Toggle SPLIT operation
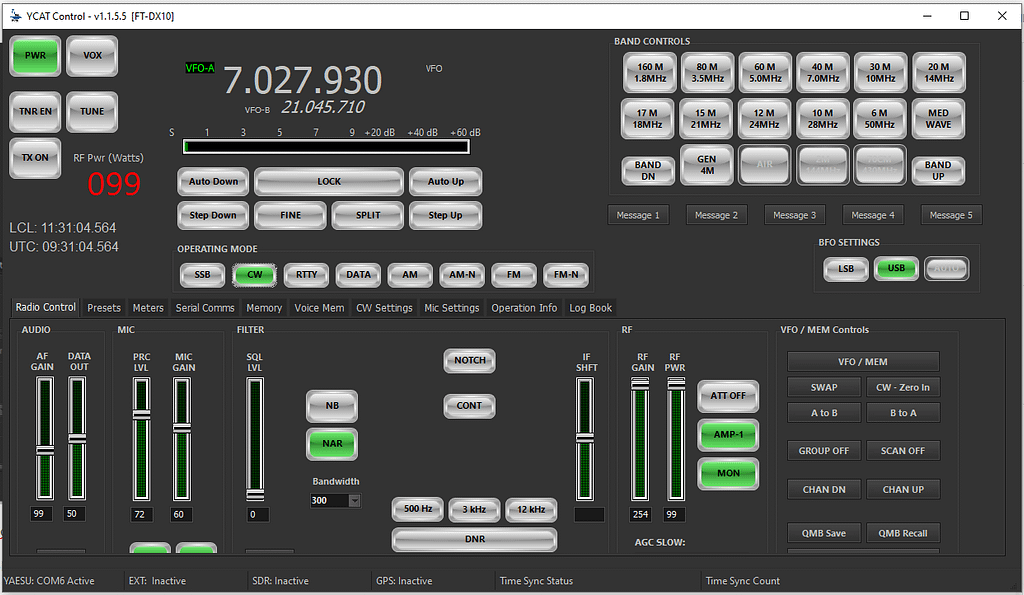This screenshot has height=595, width=1024. [368, 216]
